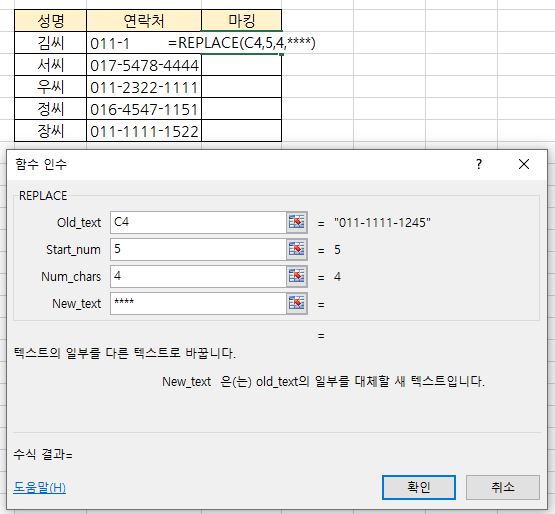The height and width of the screenshot is (514, 555).
Task: Click range selector icon for Start_num
Action: tap(297, 250)
